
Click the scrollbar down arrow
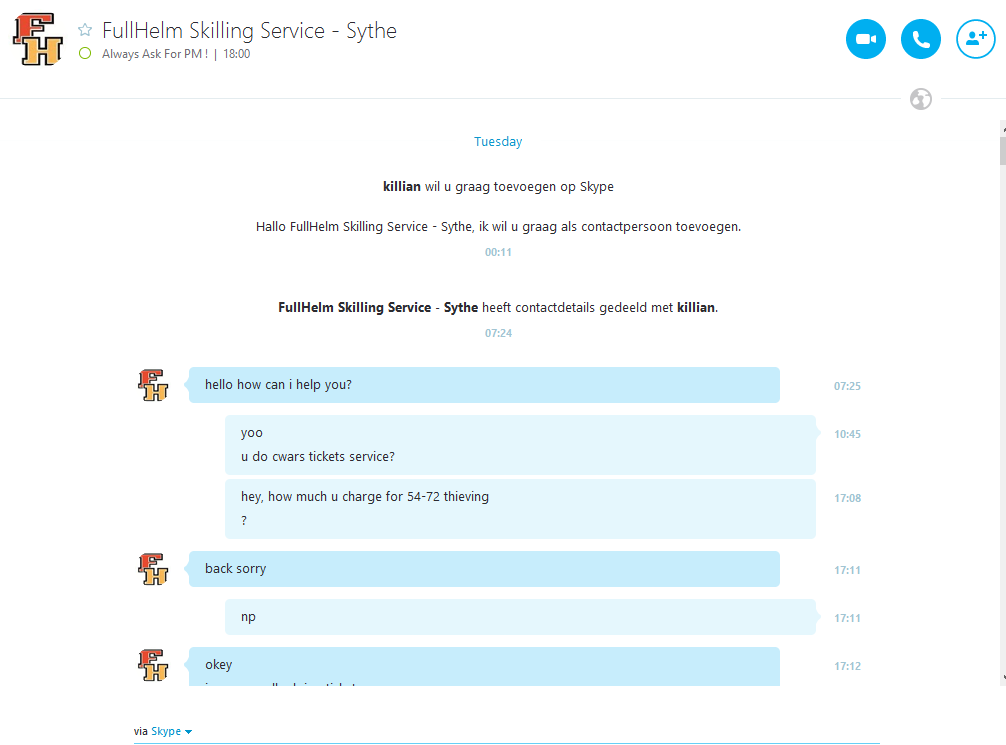pos(1003,678)
